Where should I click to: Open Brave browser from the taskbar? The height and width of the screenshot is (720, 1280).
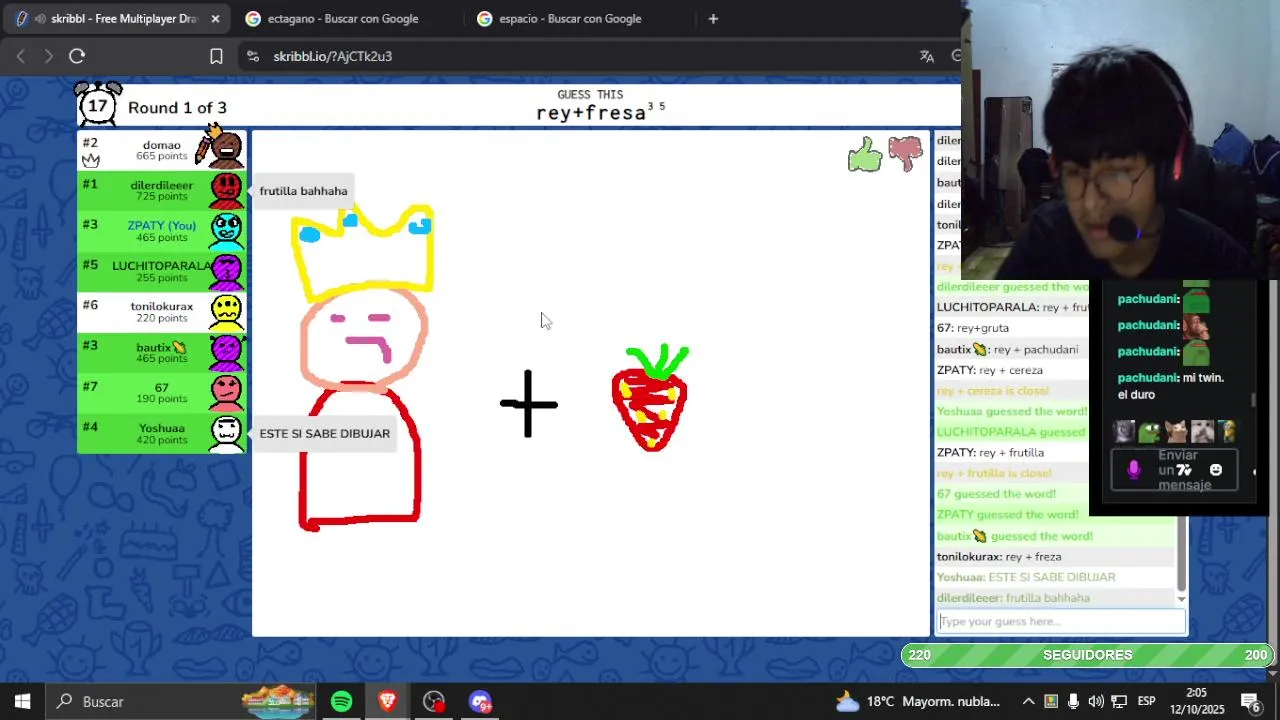[x=388, y=701]
